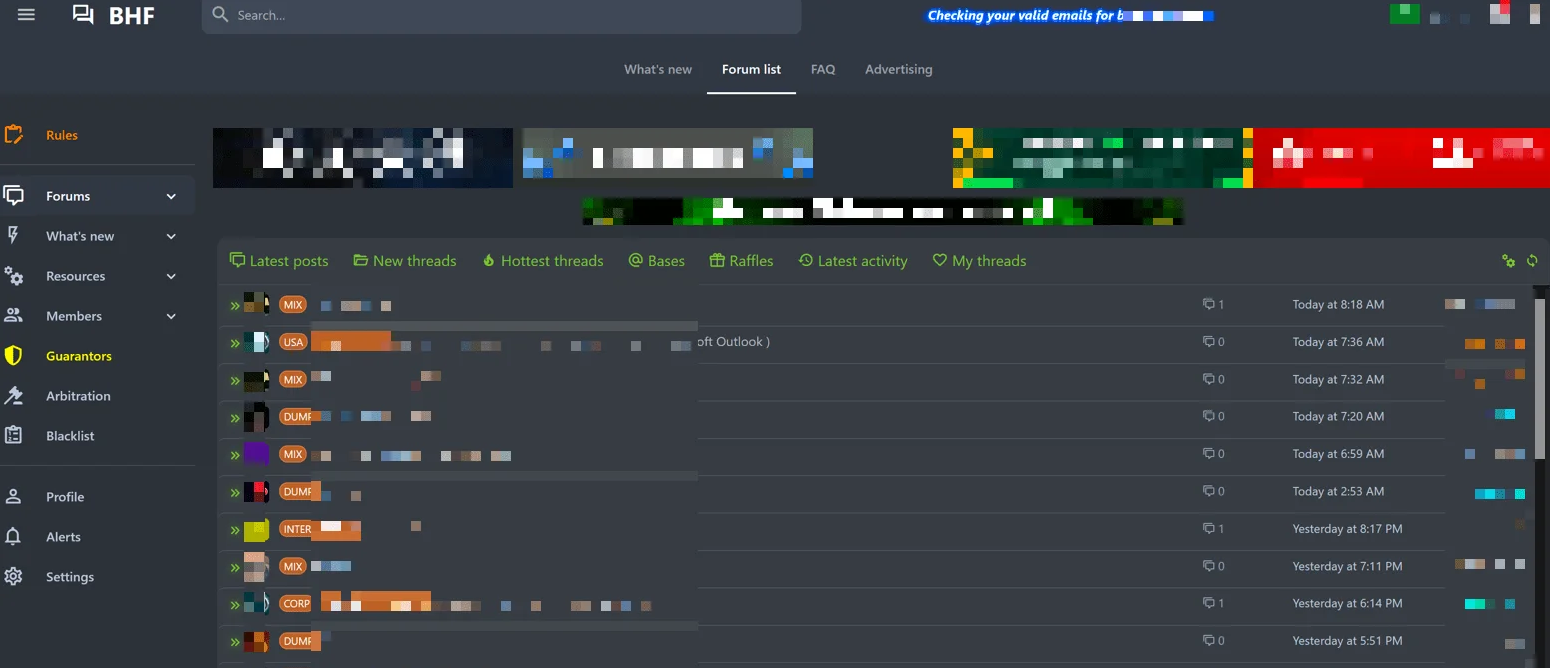Click 'Yesterday at 8:17 PM' timestamp

coord(1347,528)
